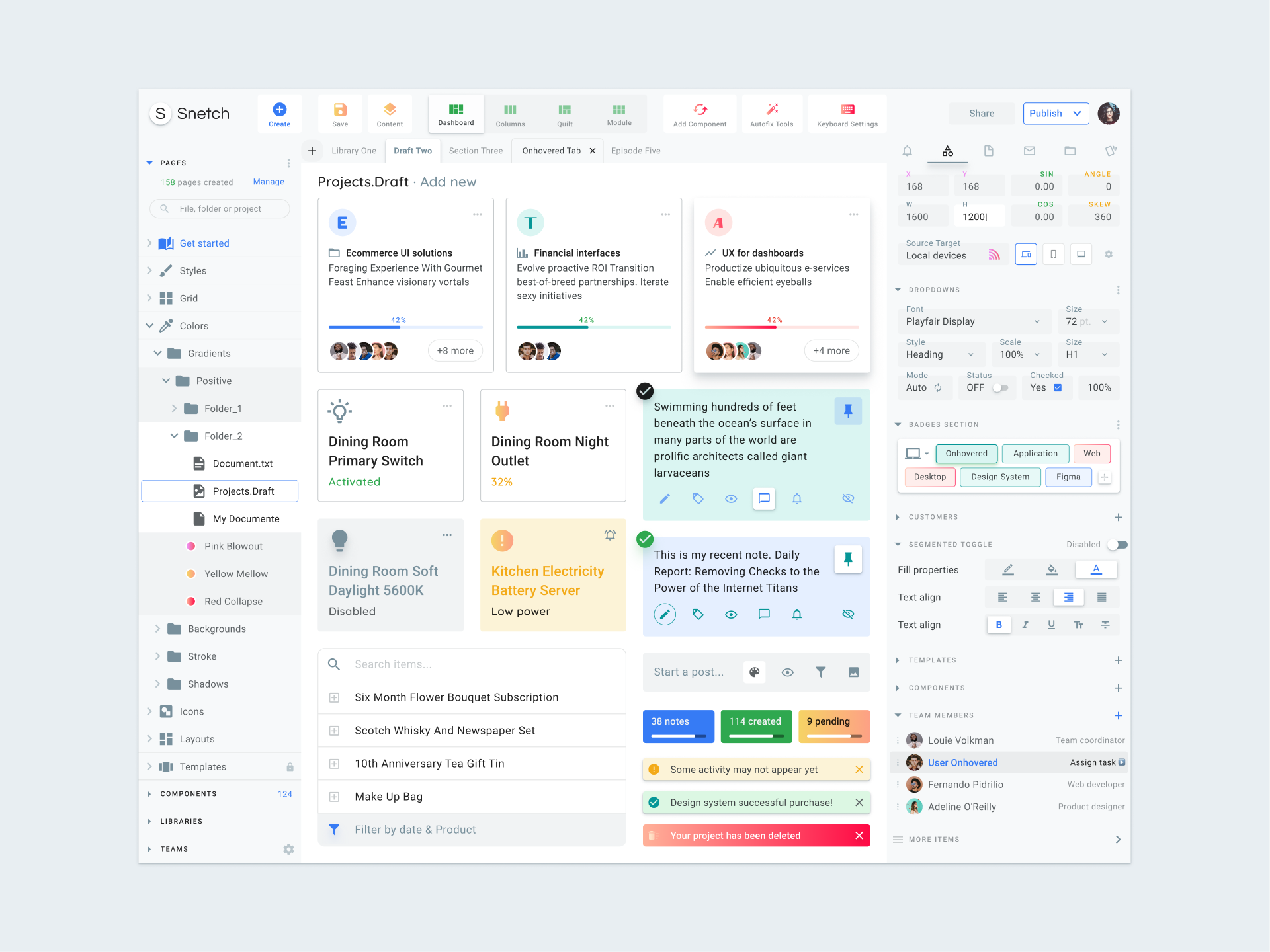The width and height of the screenshot is (1270, 952).
Task: Click the bell icon on the recent note
Action: click(797, 614)
